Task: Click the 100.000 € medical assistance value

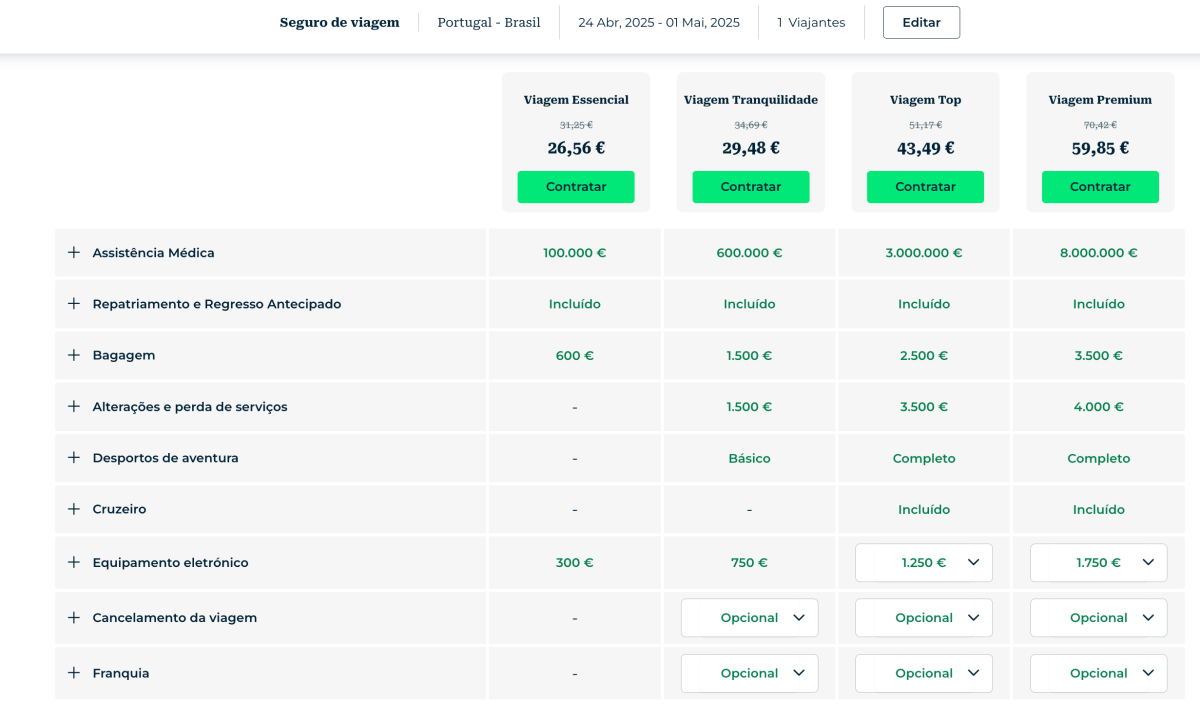Action: point(575,253)
